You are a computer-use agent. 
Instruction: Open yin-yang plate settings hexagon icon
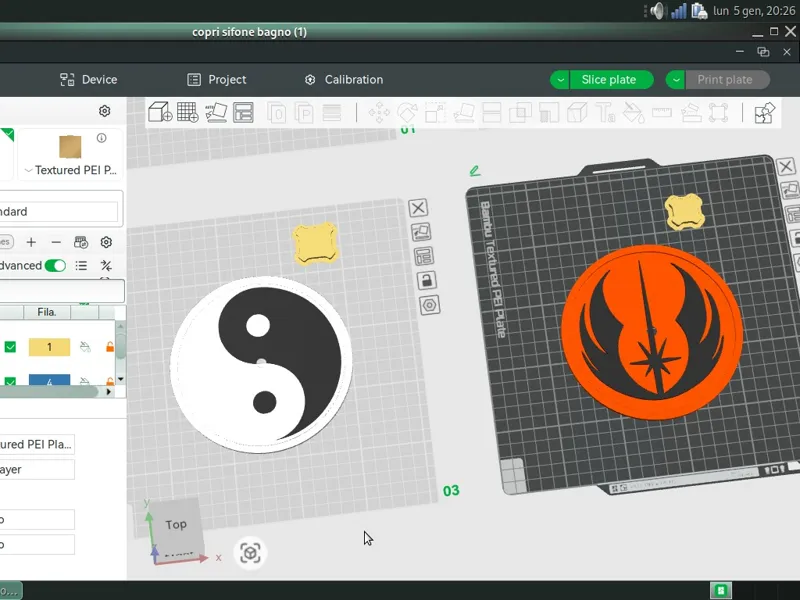[430, 305]
